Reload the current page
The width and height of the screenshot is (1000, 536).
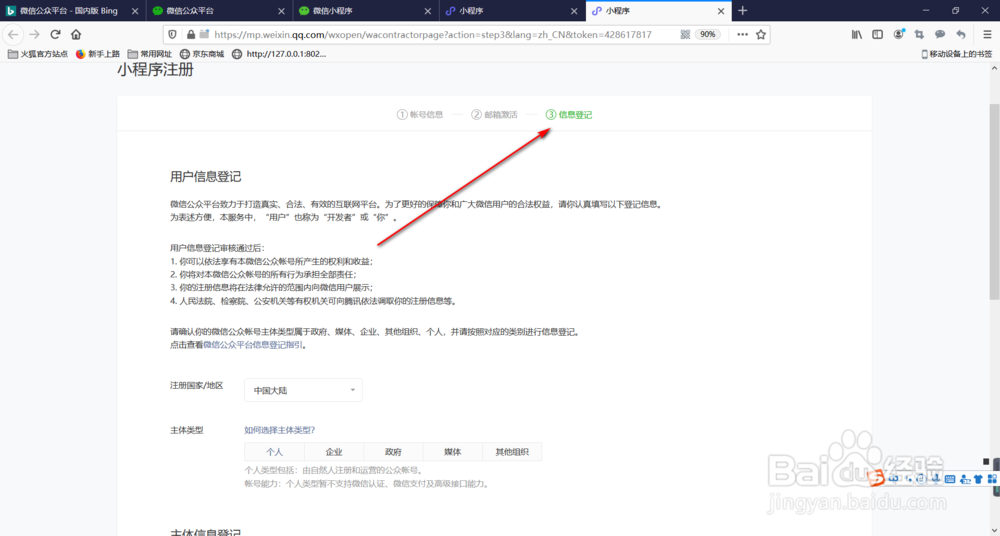(x=55, y=34)
